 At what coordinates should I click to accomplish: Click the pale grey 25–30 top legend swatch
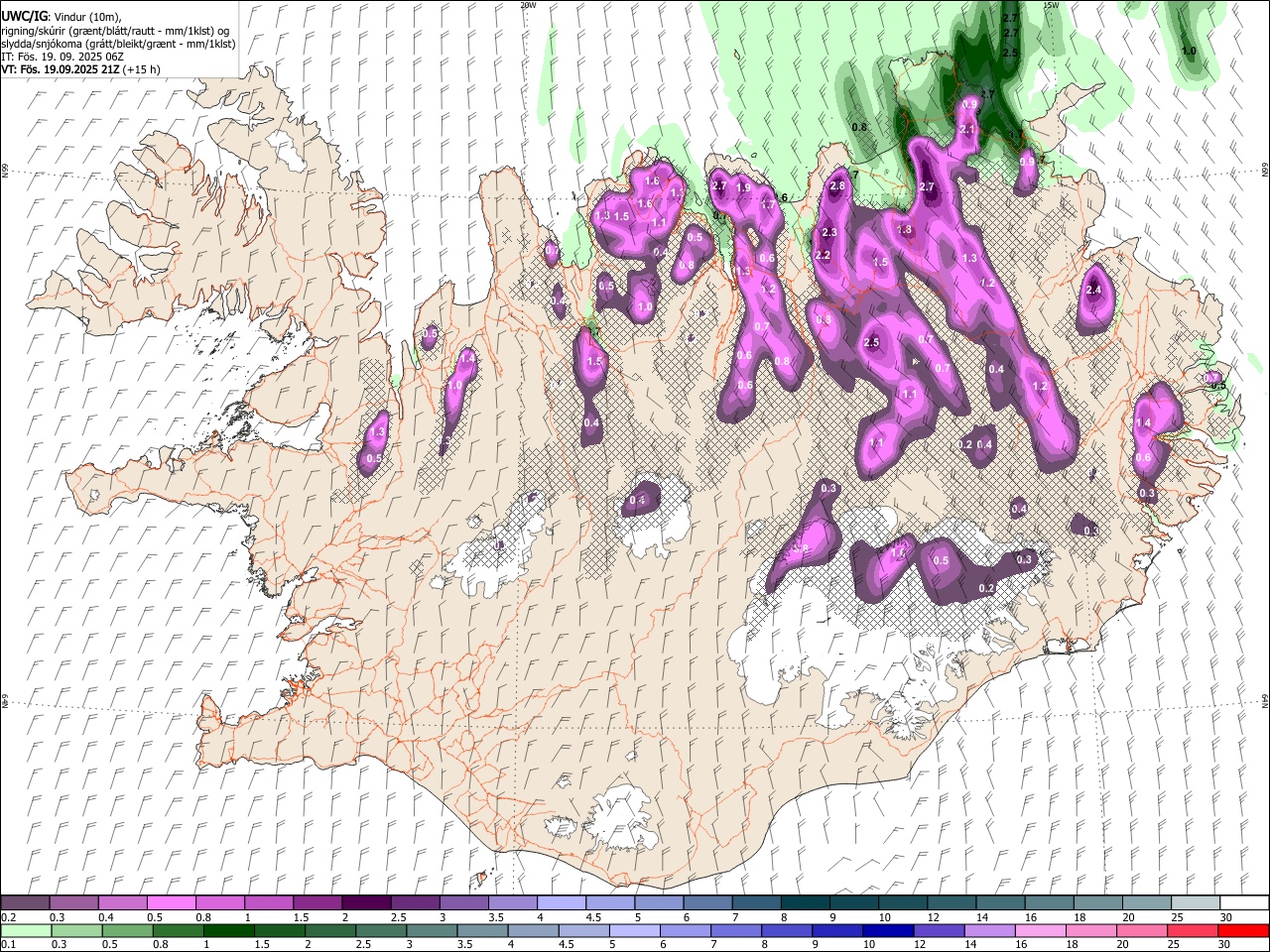(1195, 903)
